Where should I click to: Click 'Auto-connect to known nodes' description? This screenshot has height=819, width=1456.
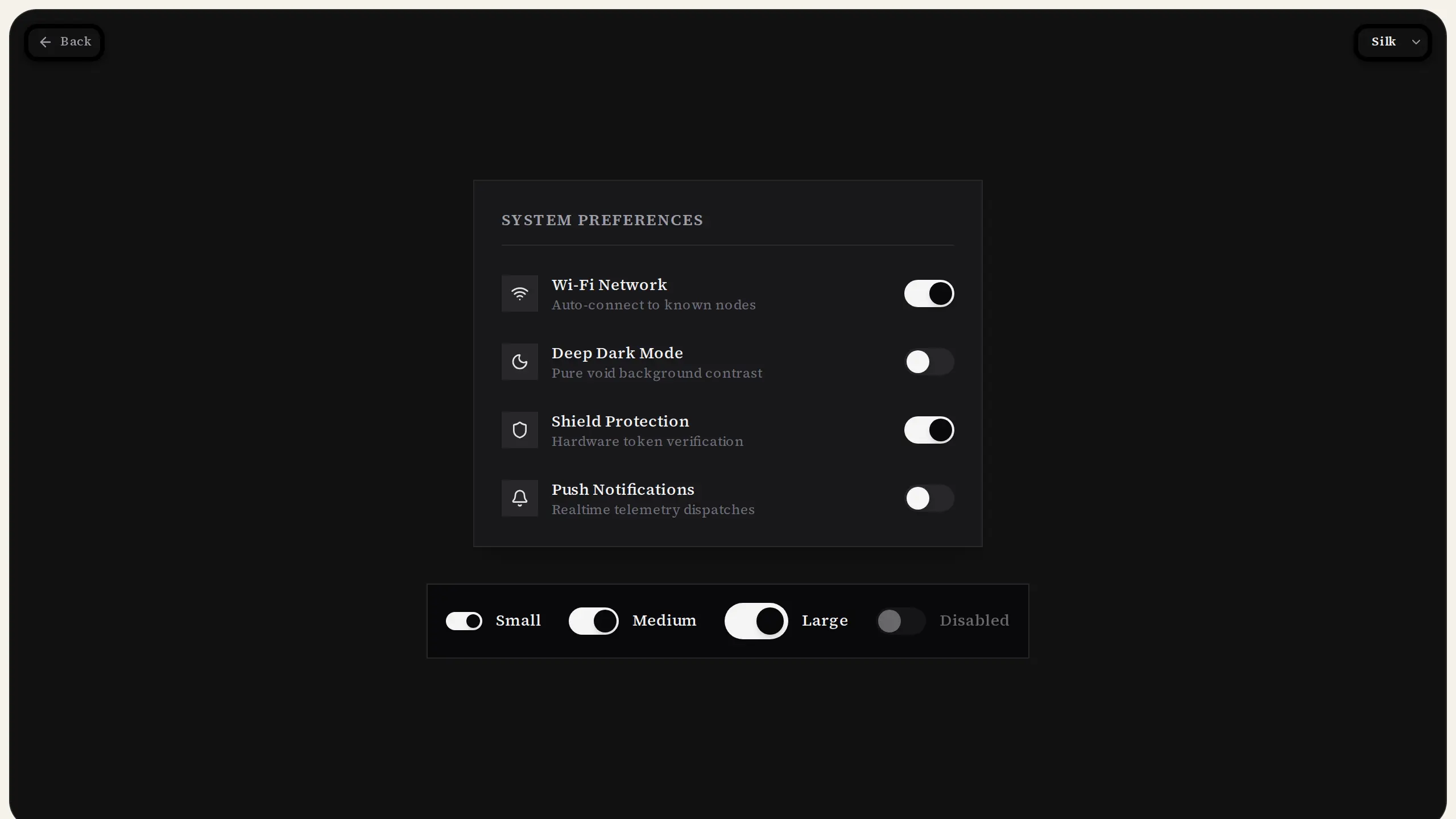(653, 305)
